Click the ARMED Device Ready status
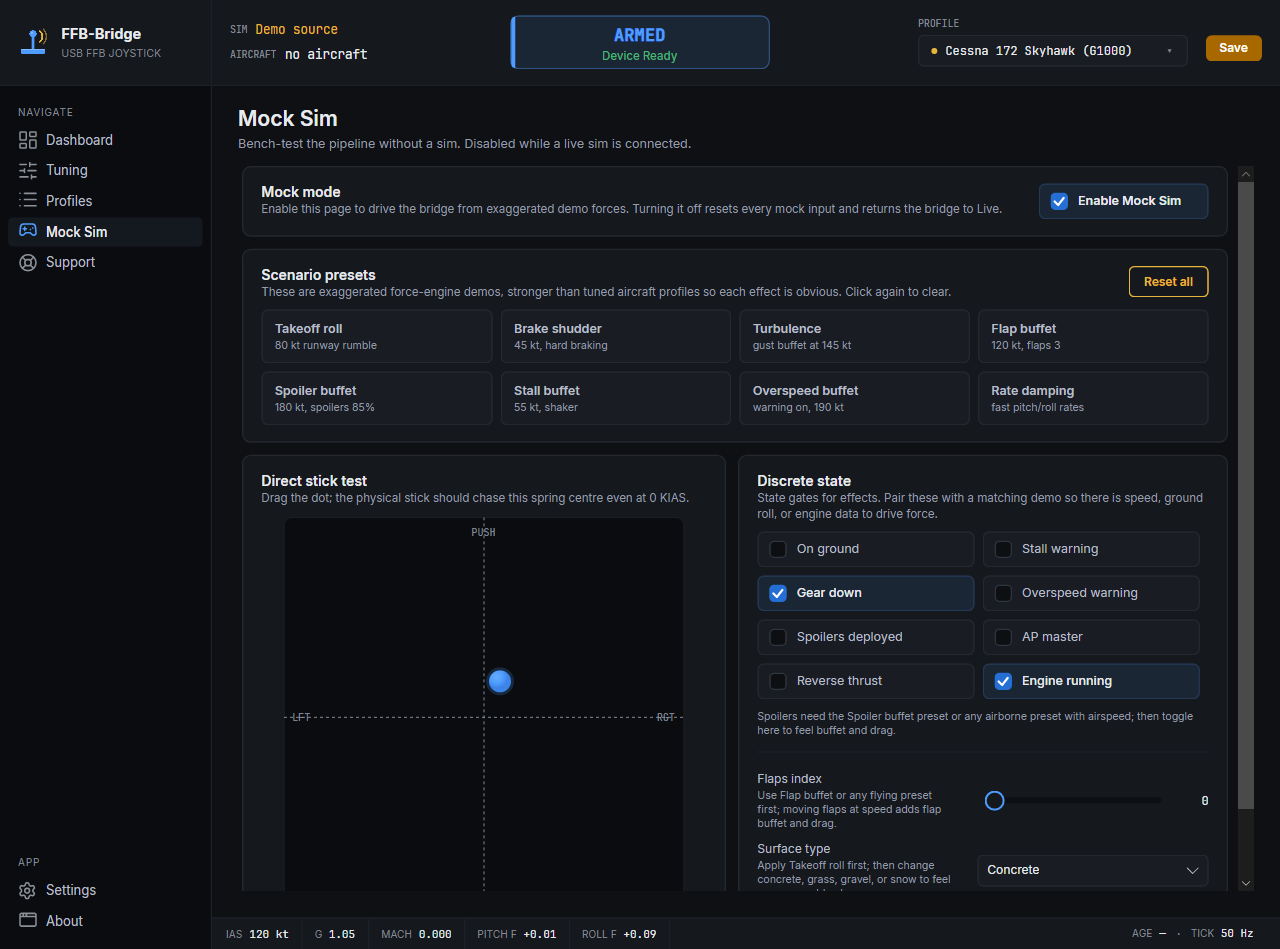1280x949 pixels. coord(640,42)
